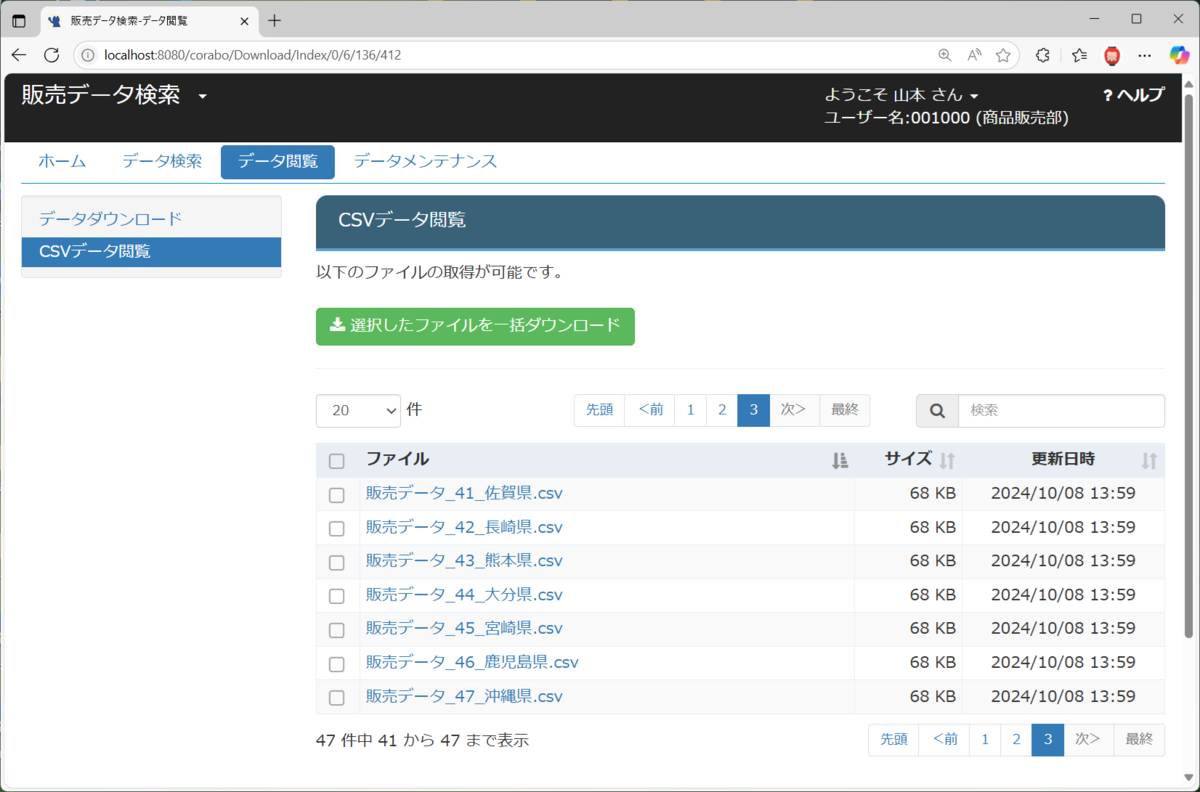The height and width of the screenshot is (792, 1200).
Task: Go to page 2 in bottom pagination
Action: pos(1016,740)
